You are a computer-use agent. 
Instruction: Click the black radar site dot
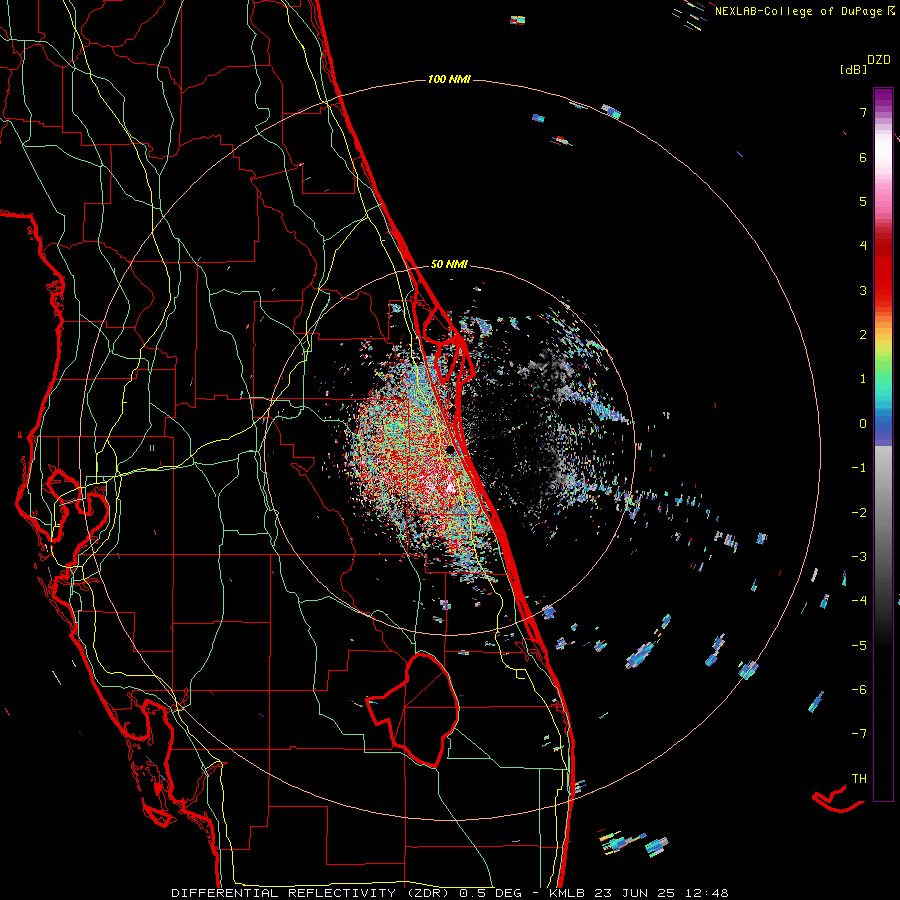tap(451, 450)
